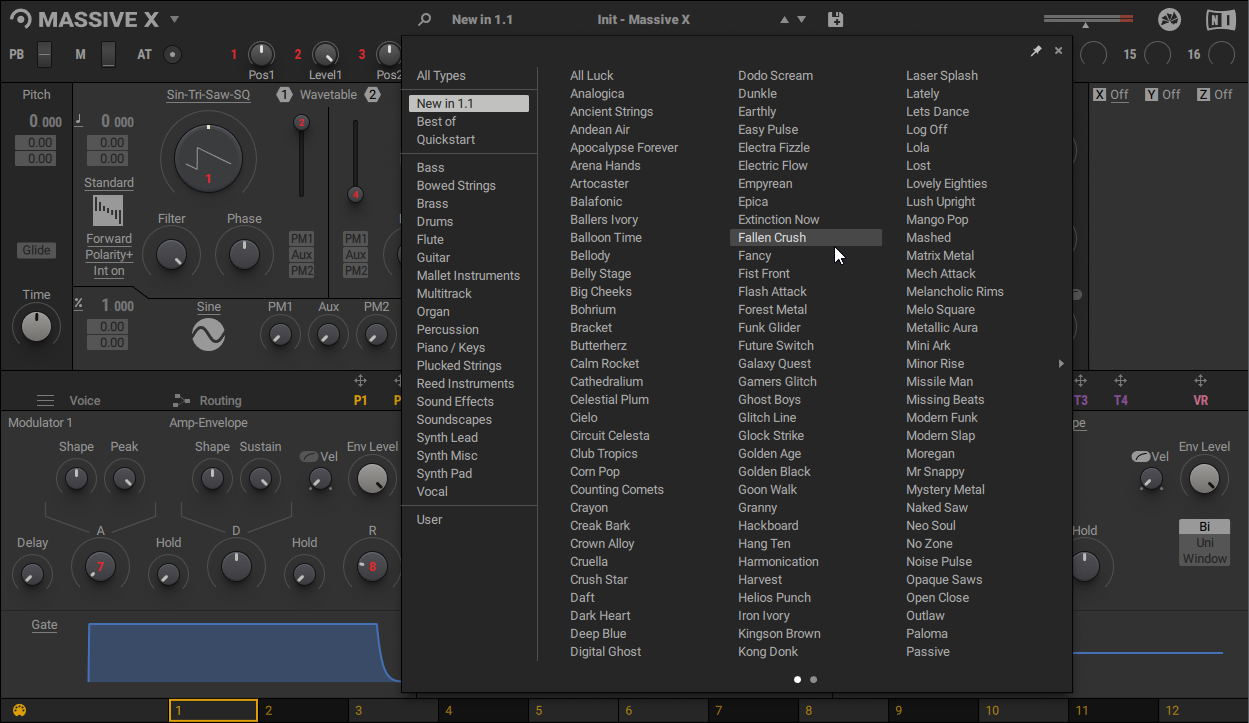Load the Kong Donk preset
This screenshot has height=723, width=1249.
pos(768,652)
